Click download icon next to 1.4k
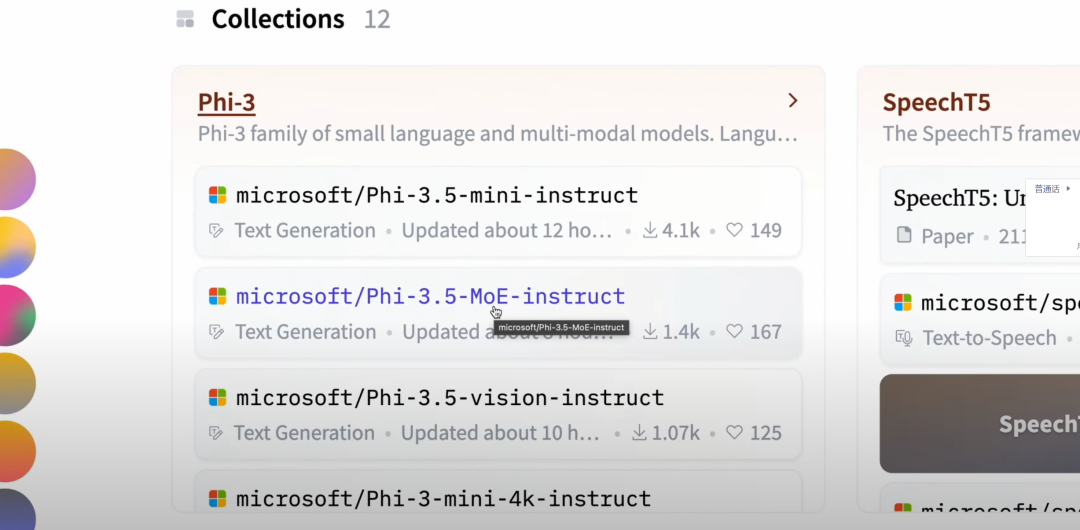1080x530 pixels. tap(650, 331)
